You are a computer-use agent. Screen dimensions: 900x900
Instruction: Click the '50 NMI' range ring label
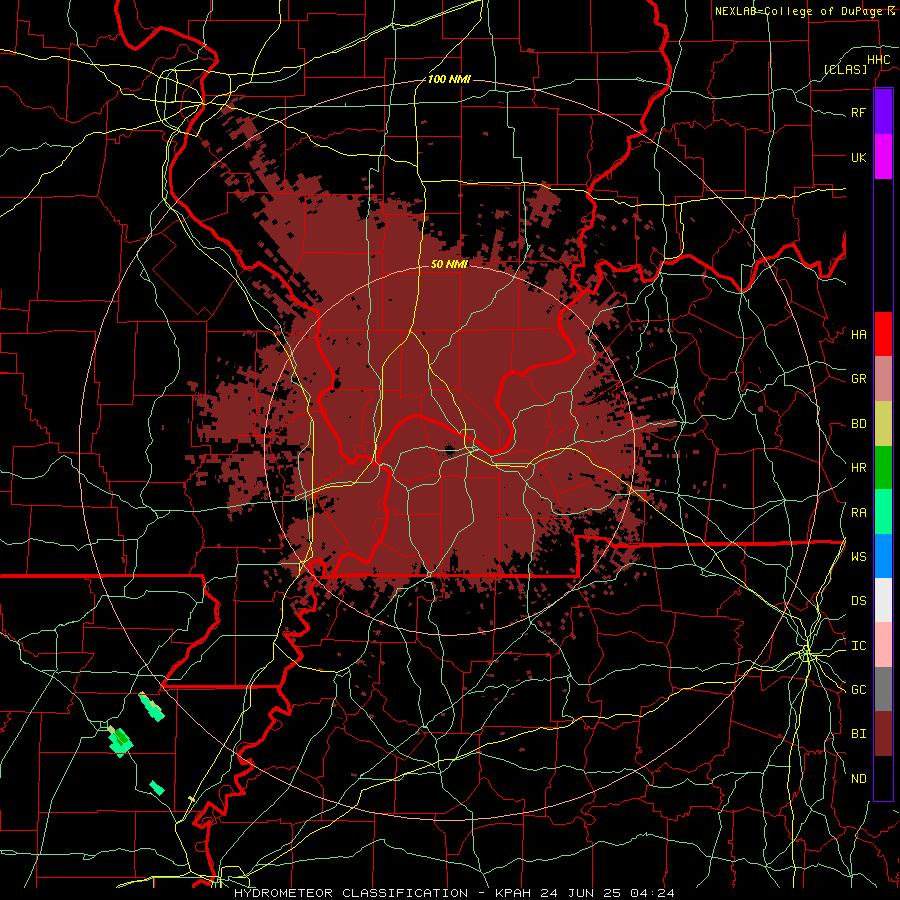(x=449, y=264)
